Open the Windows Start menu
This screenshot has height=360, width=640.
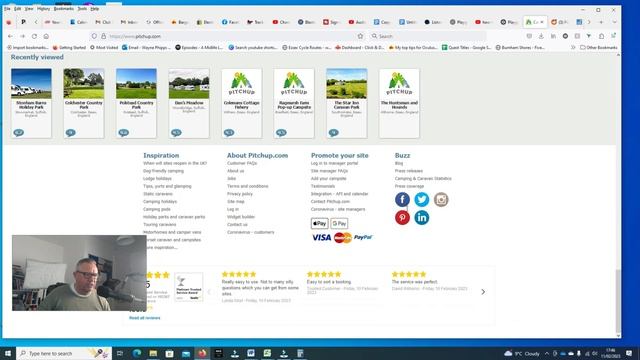tap(8, 353)
